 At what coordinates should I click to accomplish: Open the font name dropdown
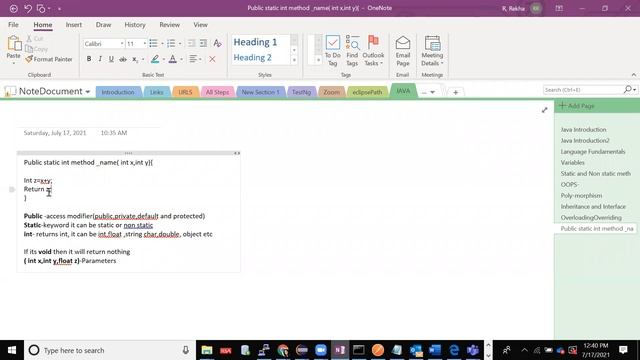click(122, 44)
